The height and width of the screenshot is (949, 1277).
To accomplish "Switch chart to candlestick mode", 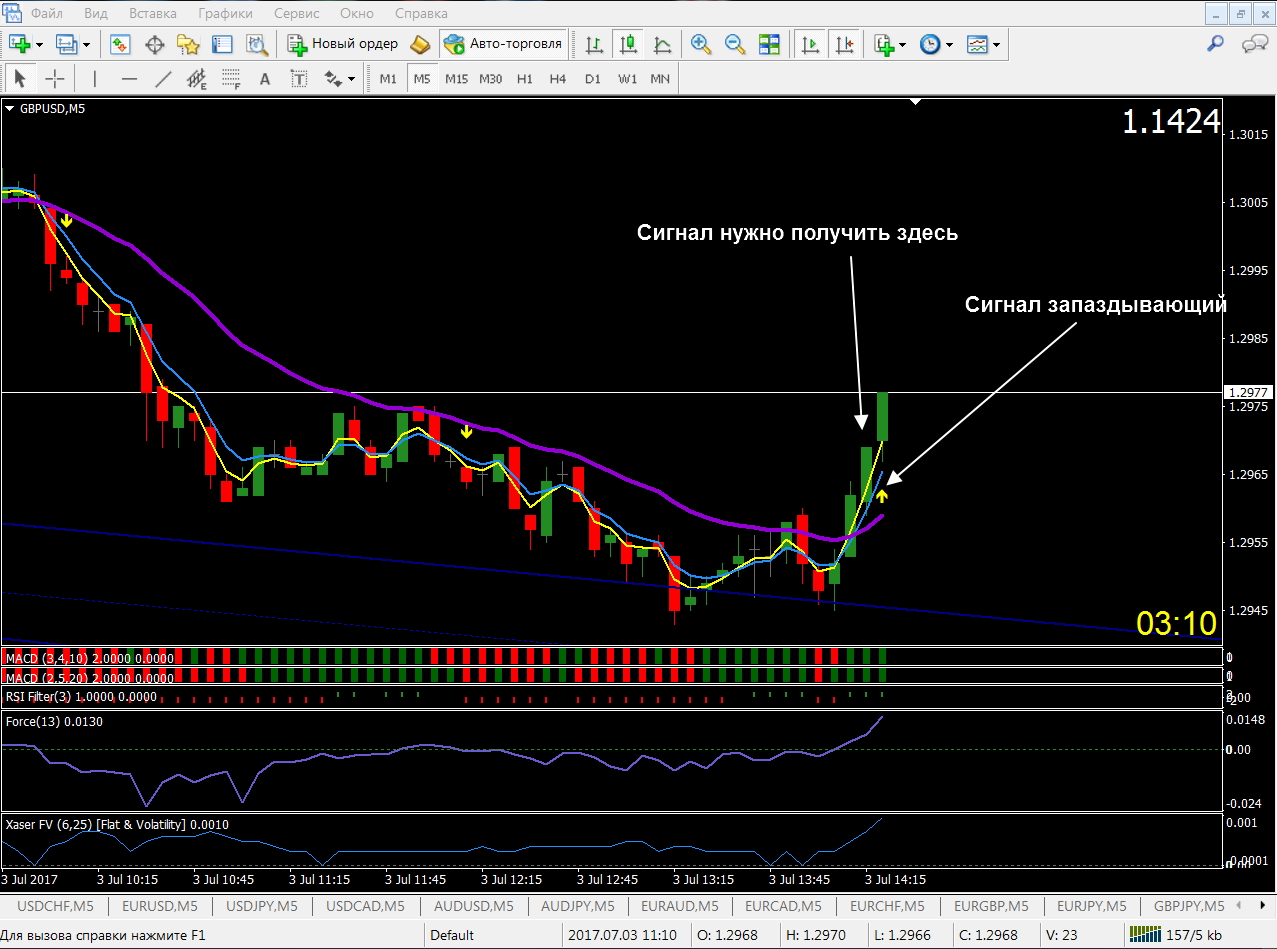I will tap(628, 44).
